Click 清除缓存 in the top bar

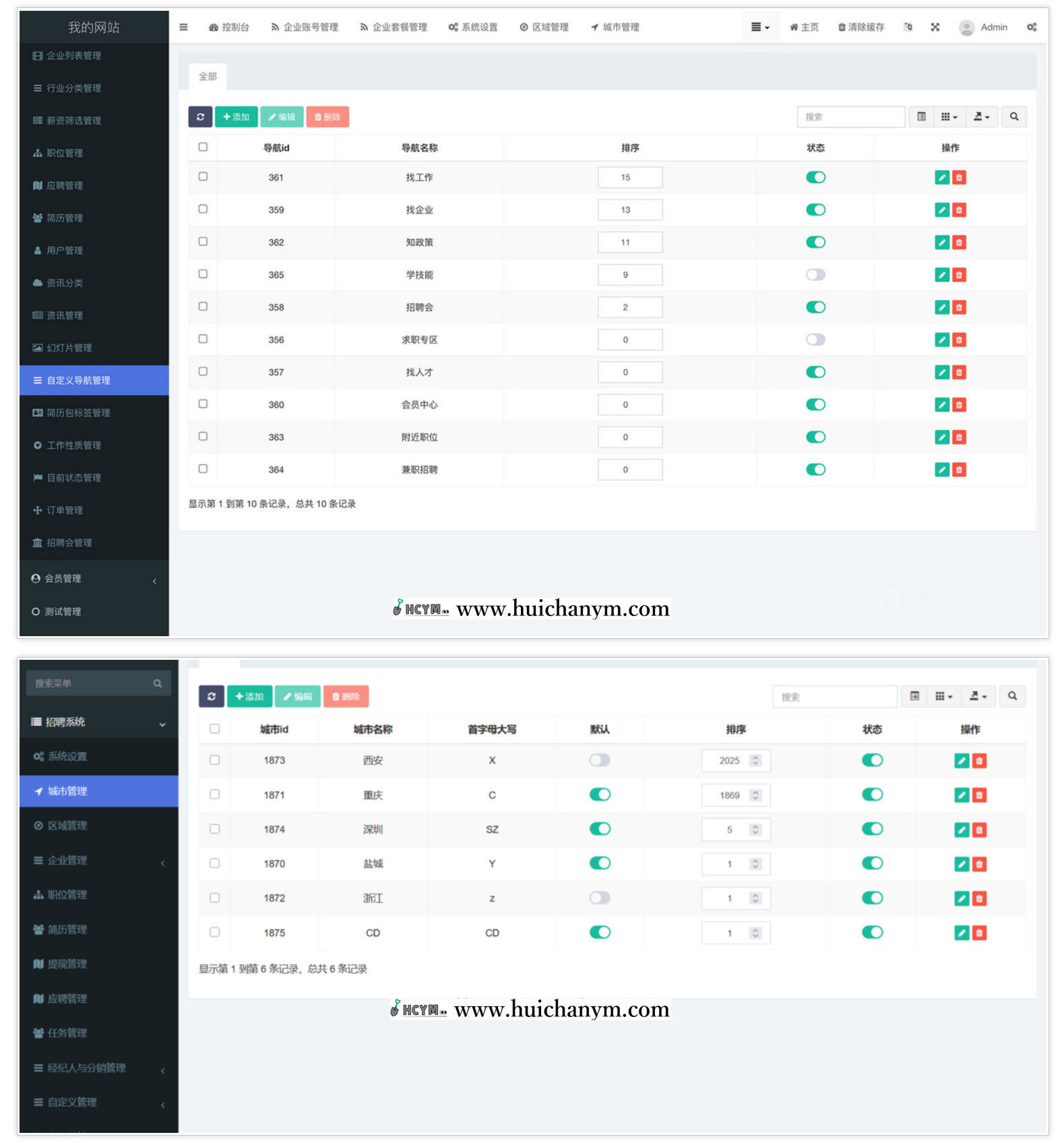tap(860, 27)
